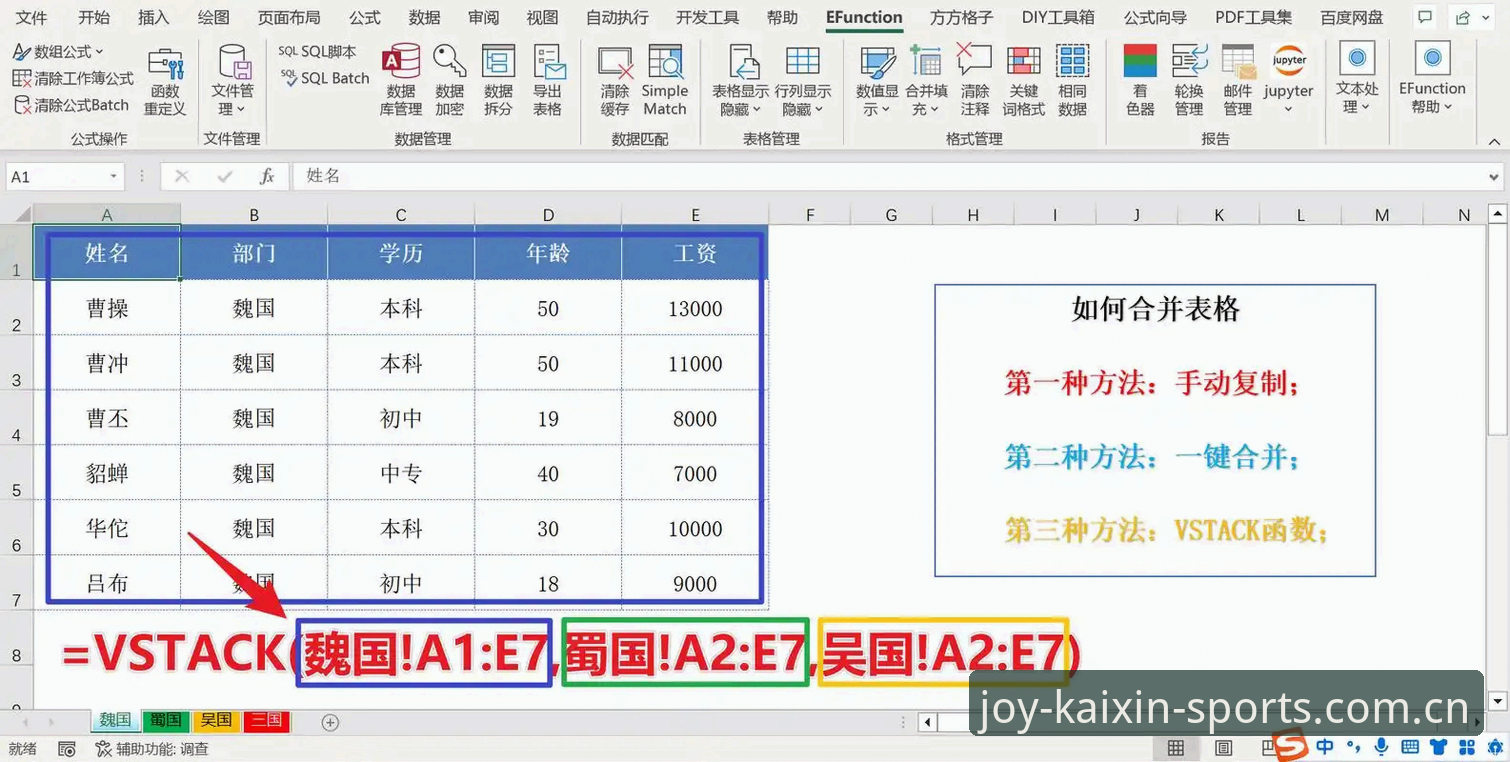Select the 13000 salary cell
Image resolution: width=1510 pixels, height=762 pixels.
695,308
